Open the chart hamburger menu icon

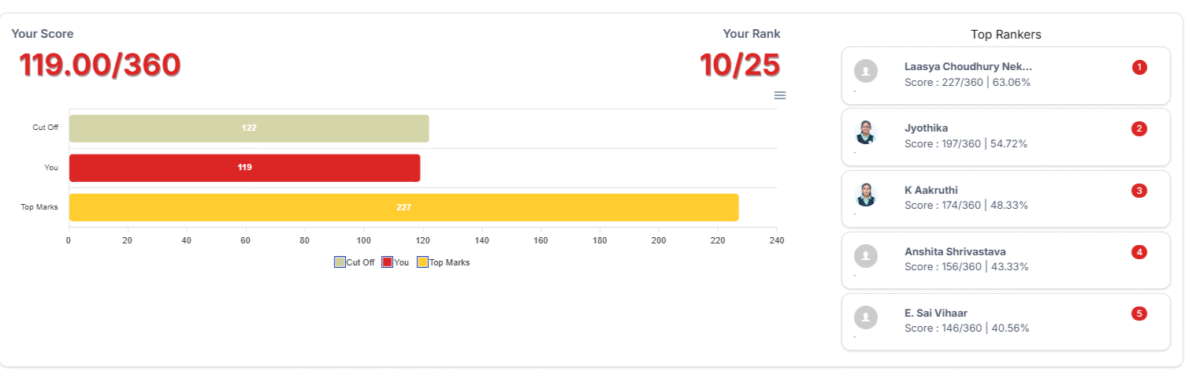[780, 95]
